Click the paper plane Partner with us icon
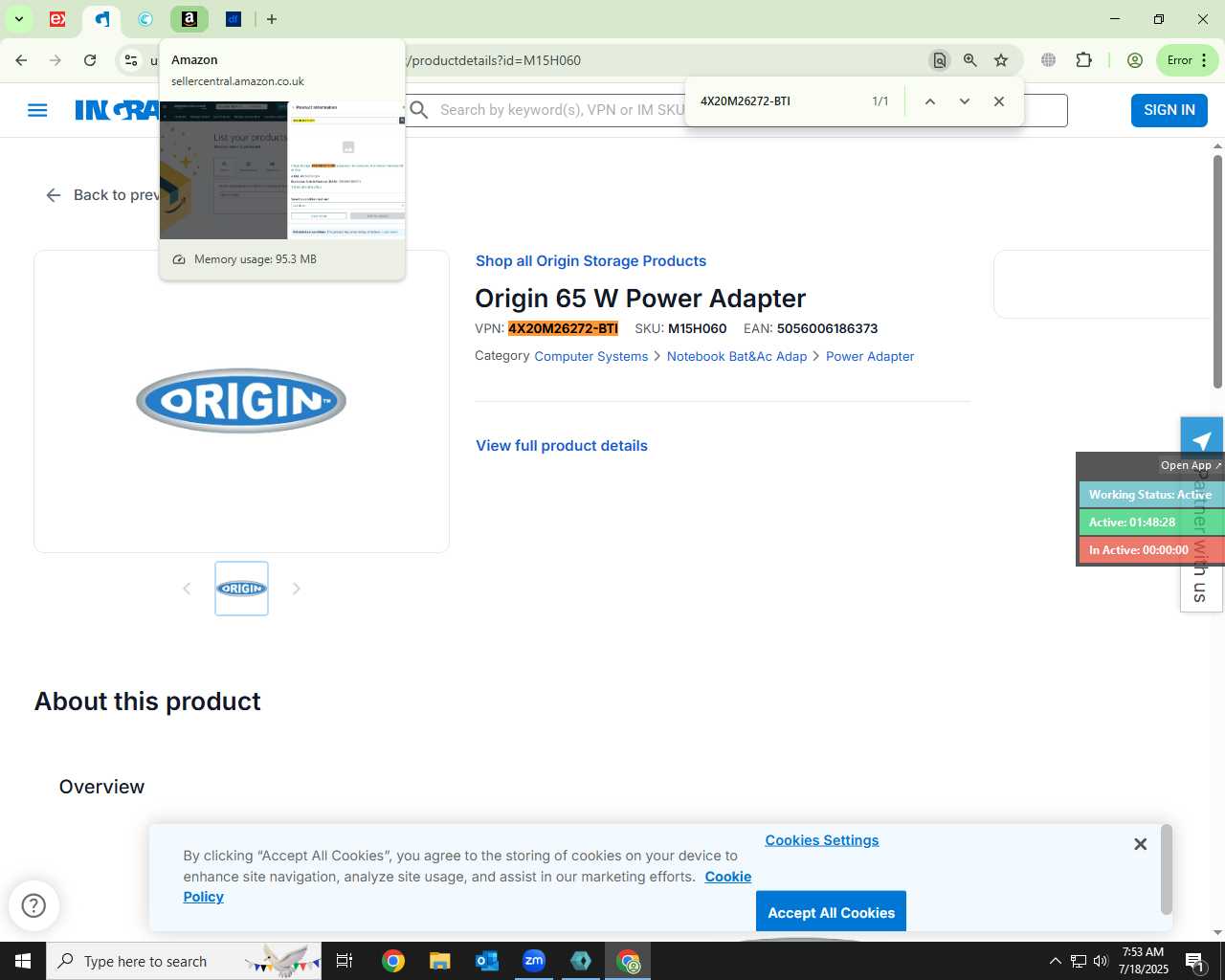Viewport: 1225px width, 980px height. (x=1202, y=438)
